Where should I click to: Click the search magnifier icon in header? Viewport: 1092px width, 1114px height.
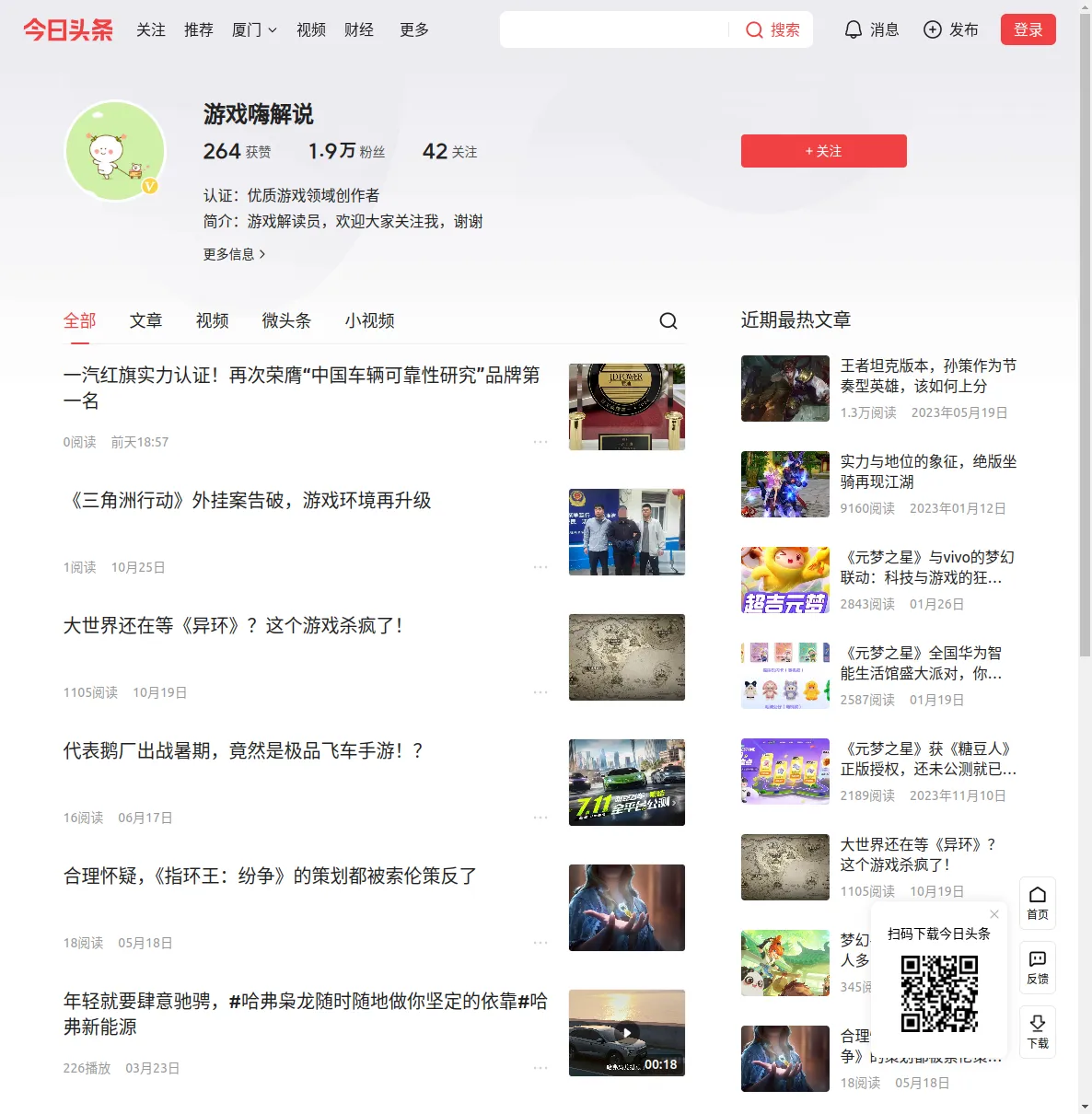(754, 30)
